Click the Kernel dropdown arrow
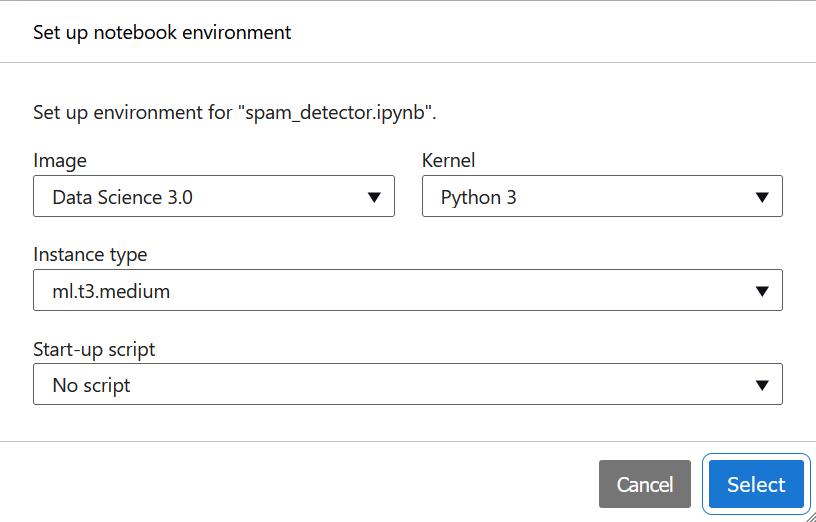 tap(762, 197)
